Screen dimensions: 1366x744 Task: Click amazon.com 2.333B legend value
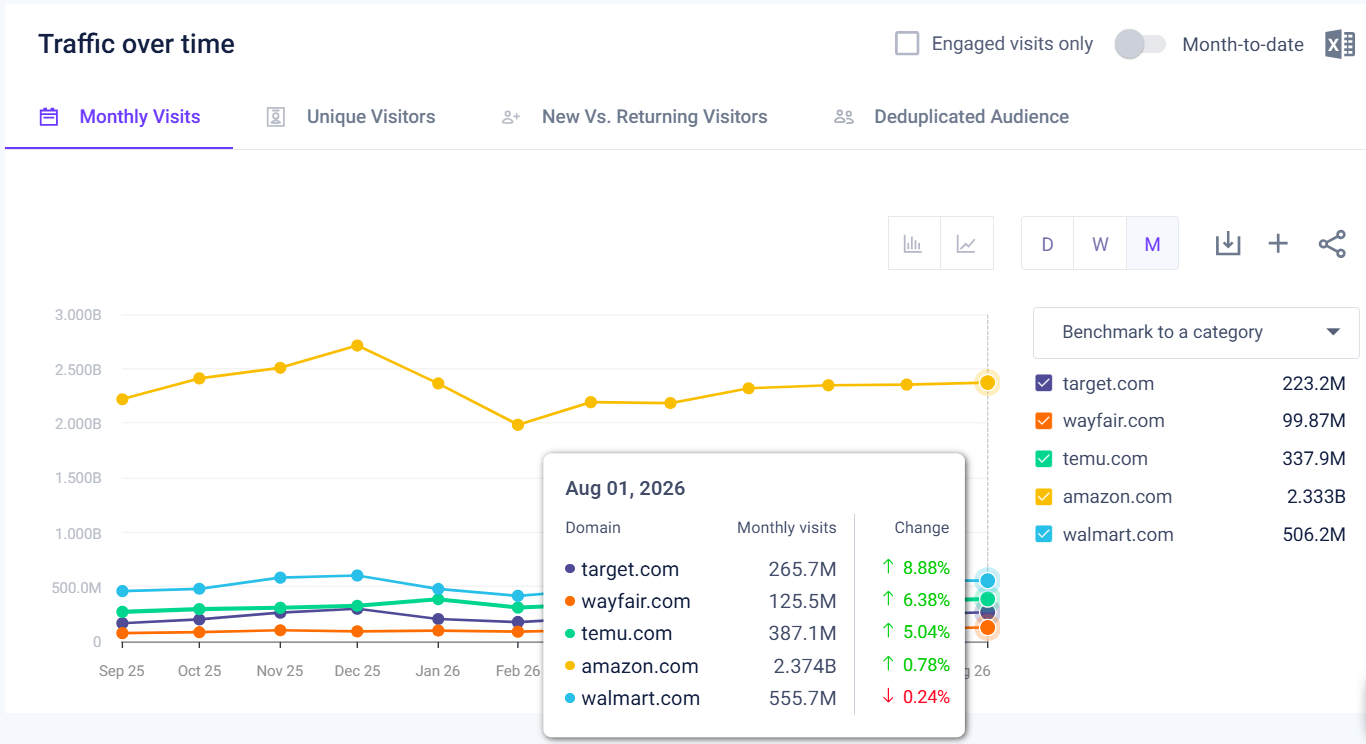click(x=1316, y=497)
